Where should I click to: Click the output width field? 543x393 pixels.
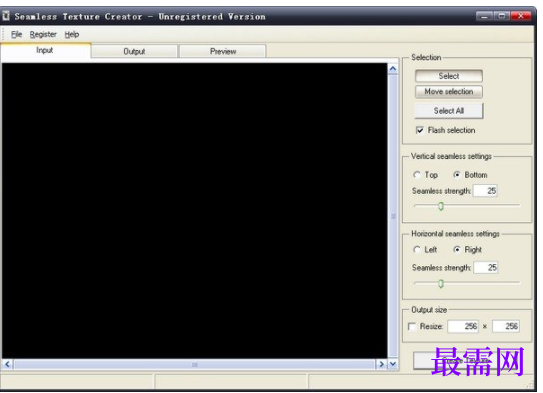pos(463,327)
